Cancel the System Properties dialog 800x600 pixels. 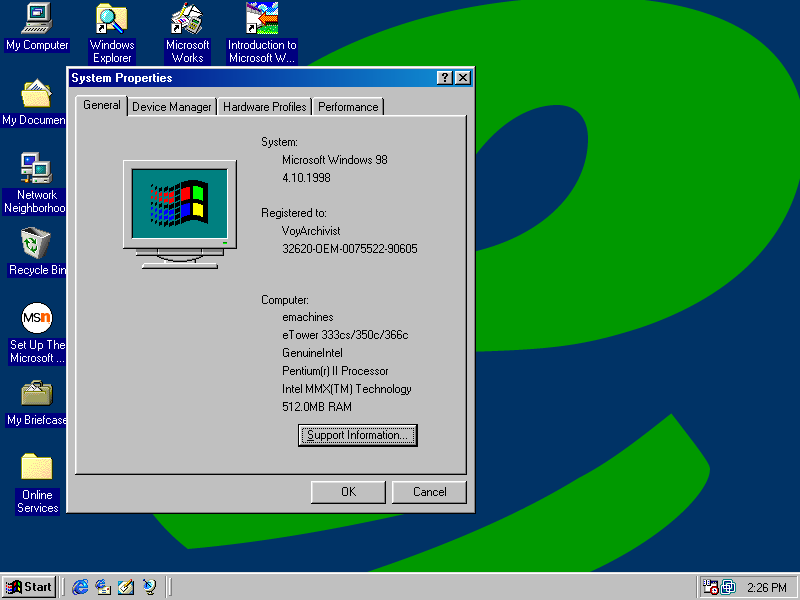click(429, 491)
